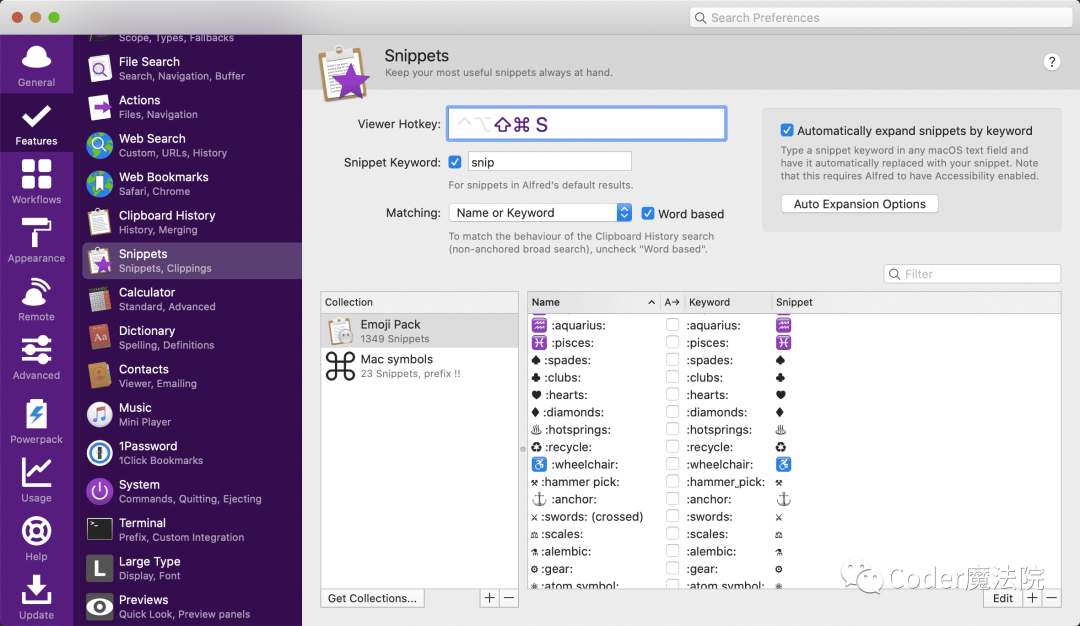Select File Search feature

(192, 68)
